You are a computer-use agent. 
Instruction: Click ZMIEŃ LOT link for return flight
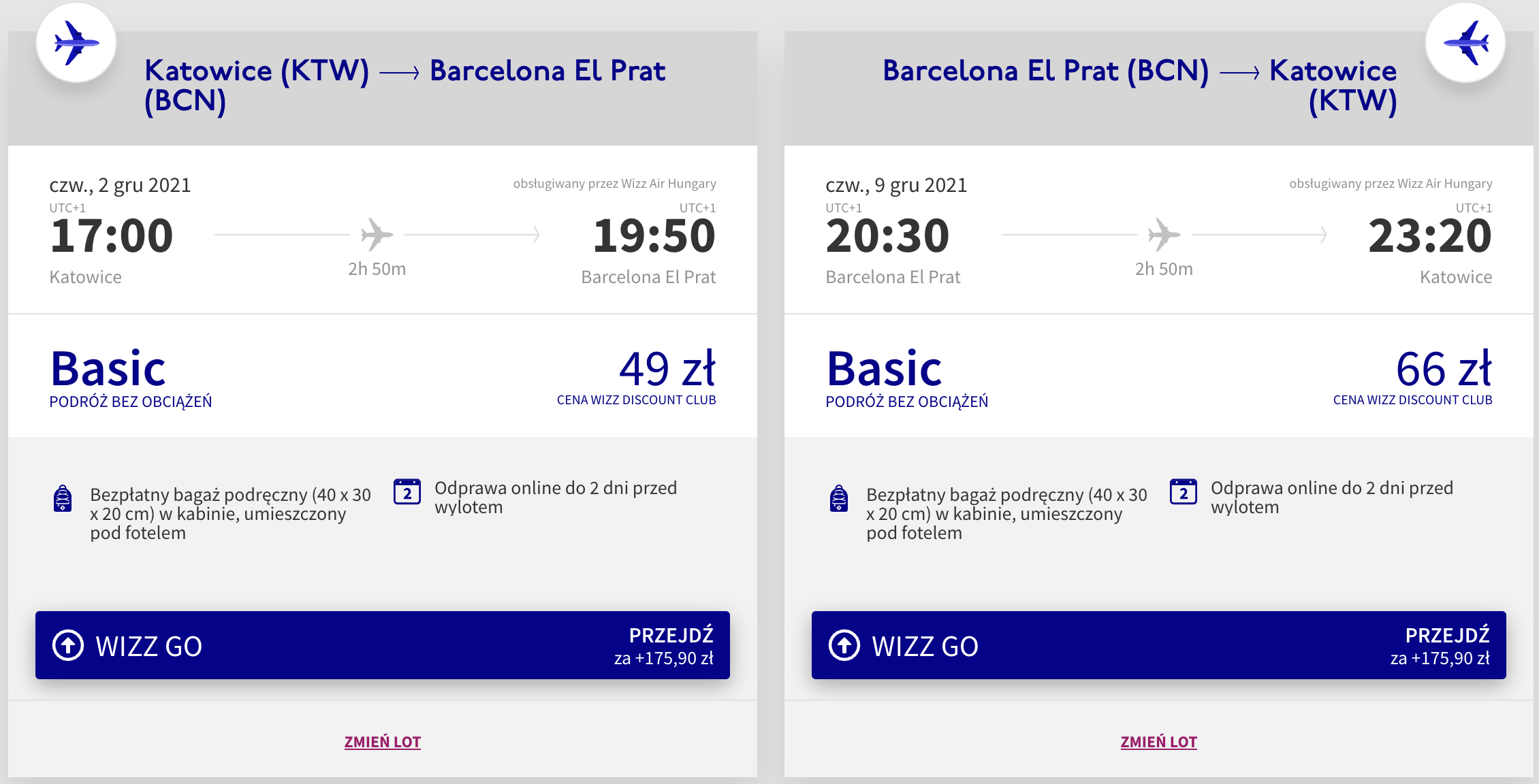coord(1159,742)
